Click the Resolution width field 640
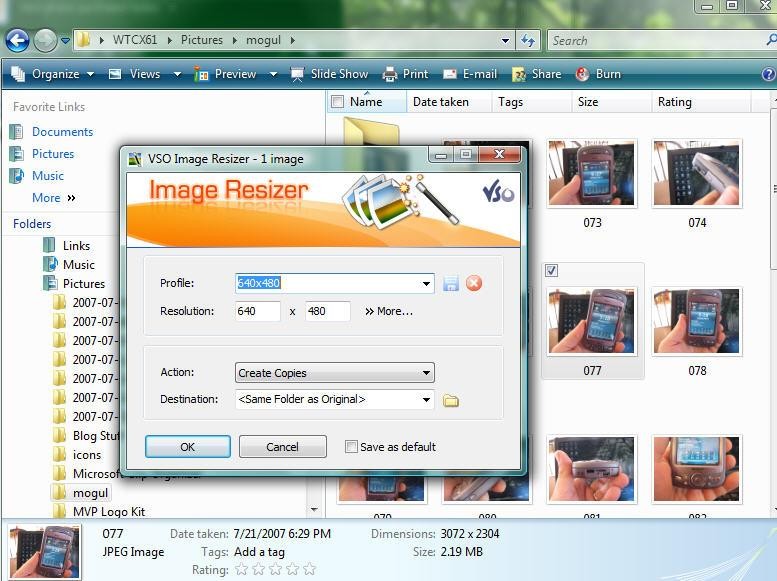This screenshot has height=581, width=777. click(258, 311)
